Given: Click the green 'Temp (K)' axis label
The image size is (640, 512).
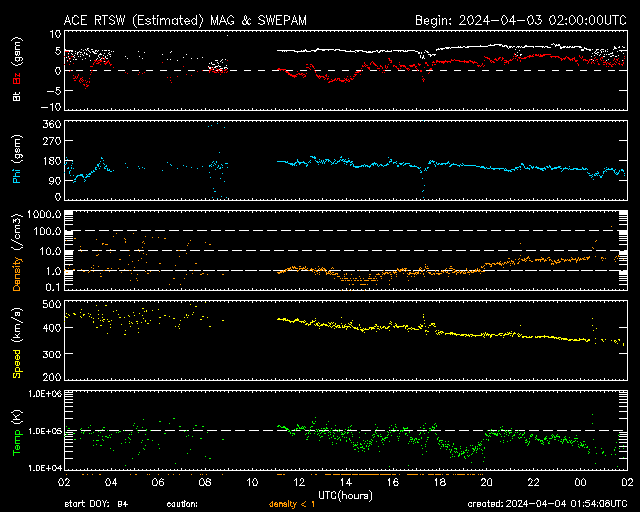Looking at the screenshot, I should (x=17, y=433).
